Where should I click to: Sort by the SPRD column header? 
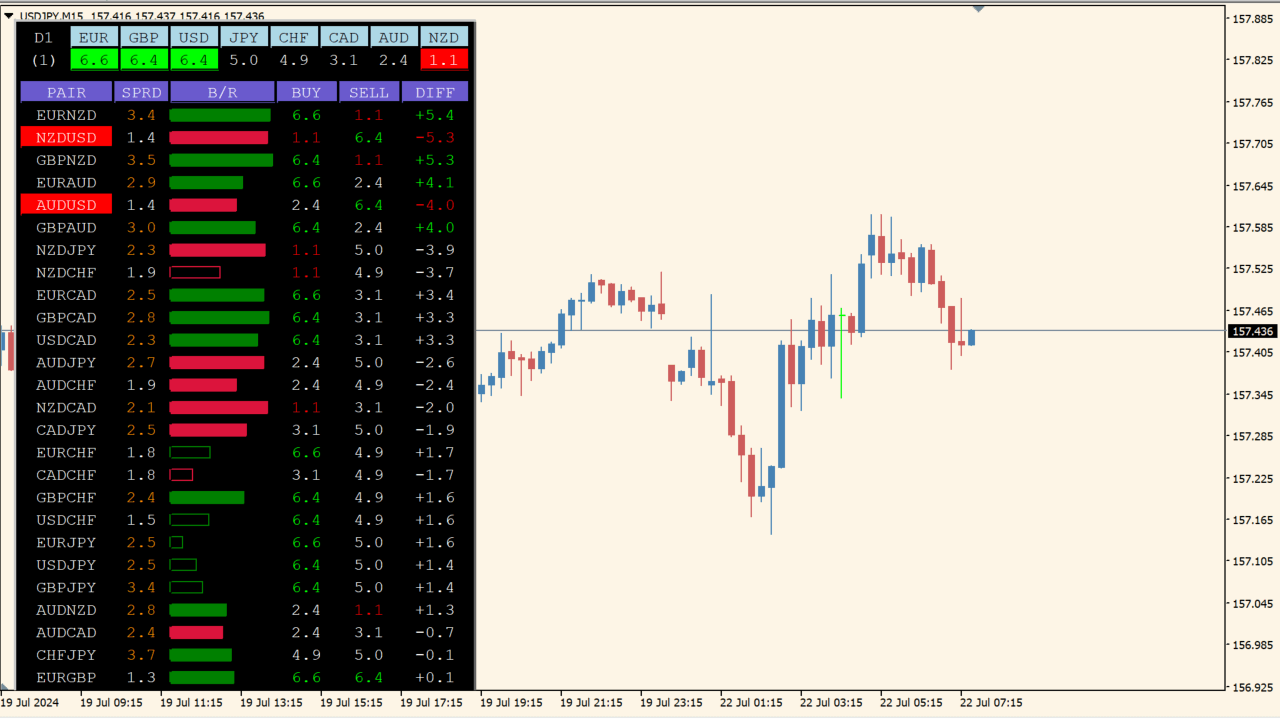click(141, 93)
